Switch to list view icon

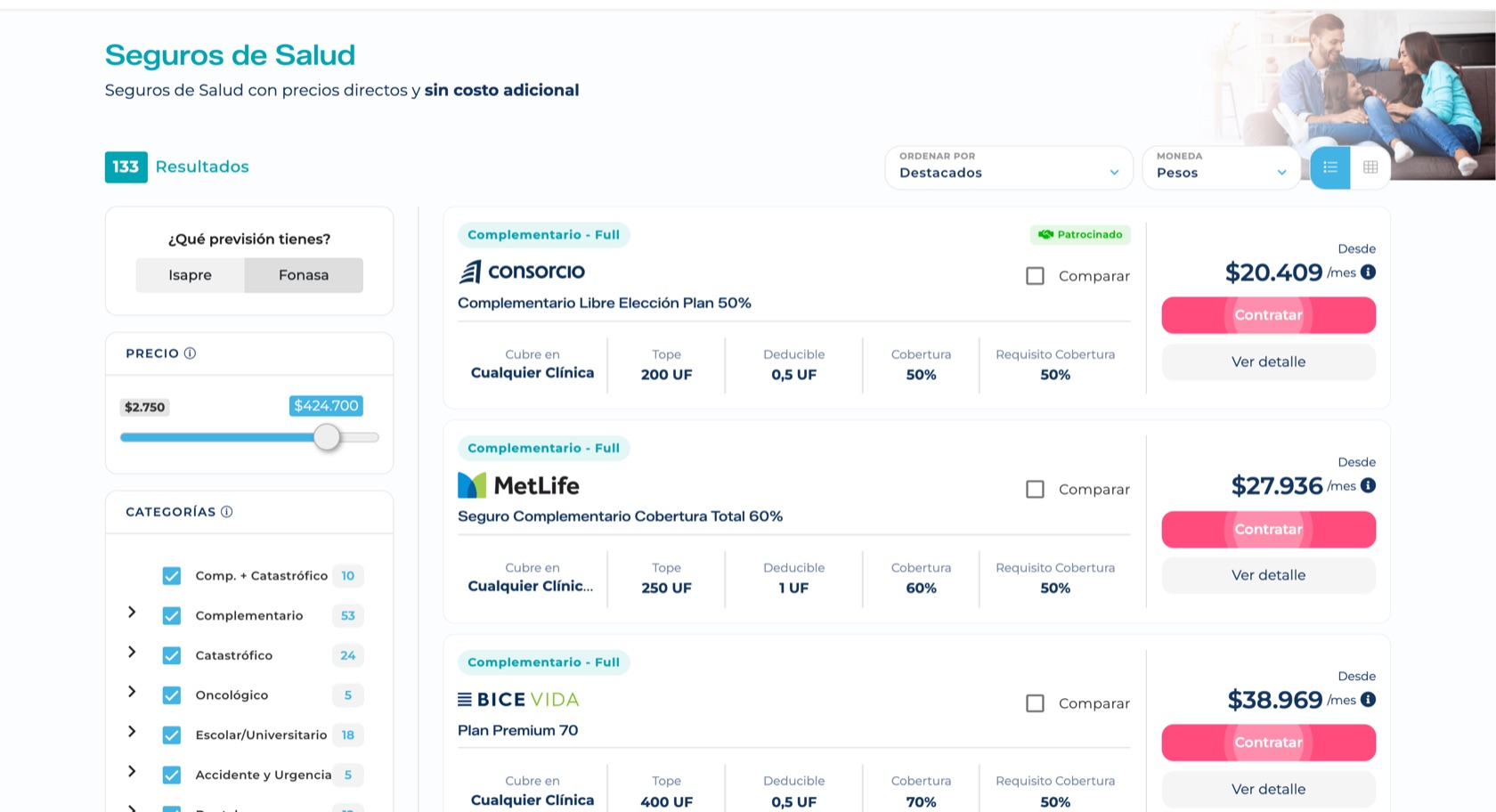[1330, 167]
